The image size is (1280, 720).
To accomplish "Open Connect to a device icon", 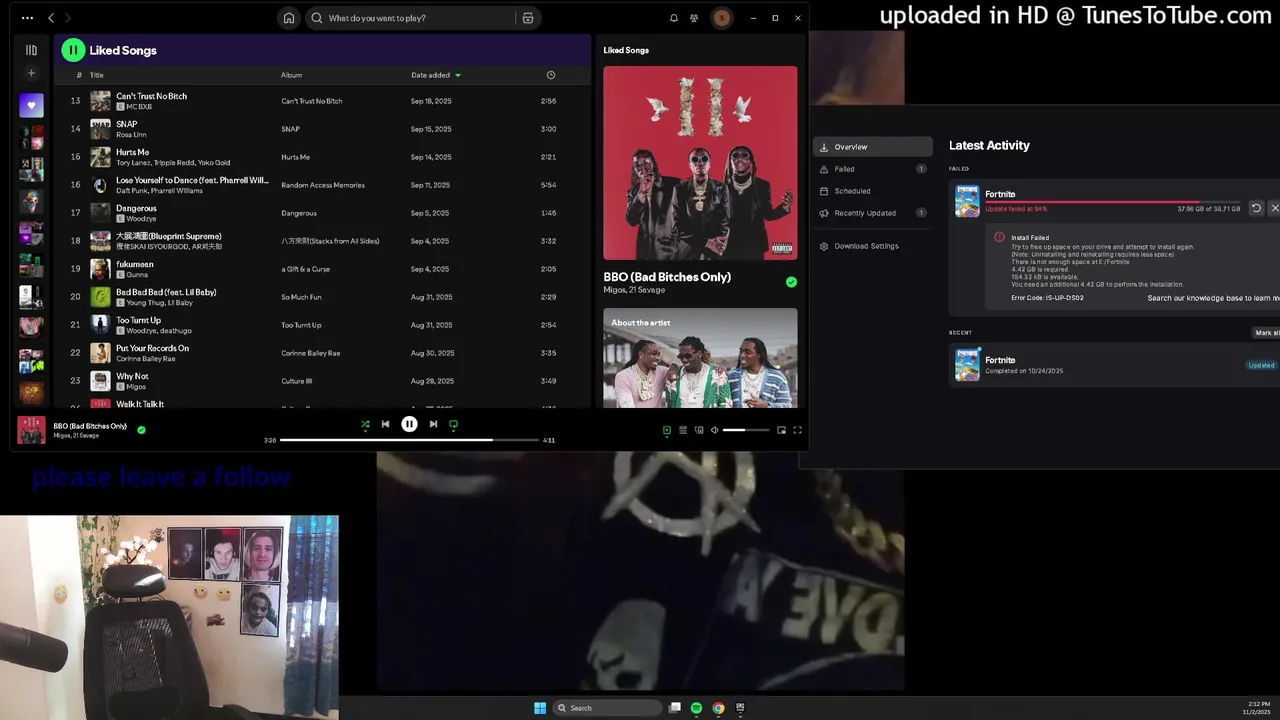I will click(699, 430).
